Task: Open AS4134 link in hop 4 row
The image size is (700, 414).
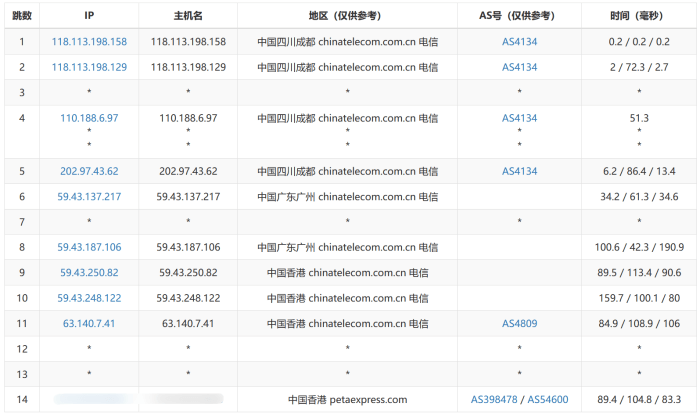Action: (520, 118)
